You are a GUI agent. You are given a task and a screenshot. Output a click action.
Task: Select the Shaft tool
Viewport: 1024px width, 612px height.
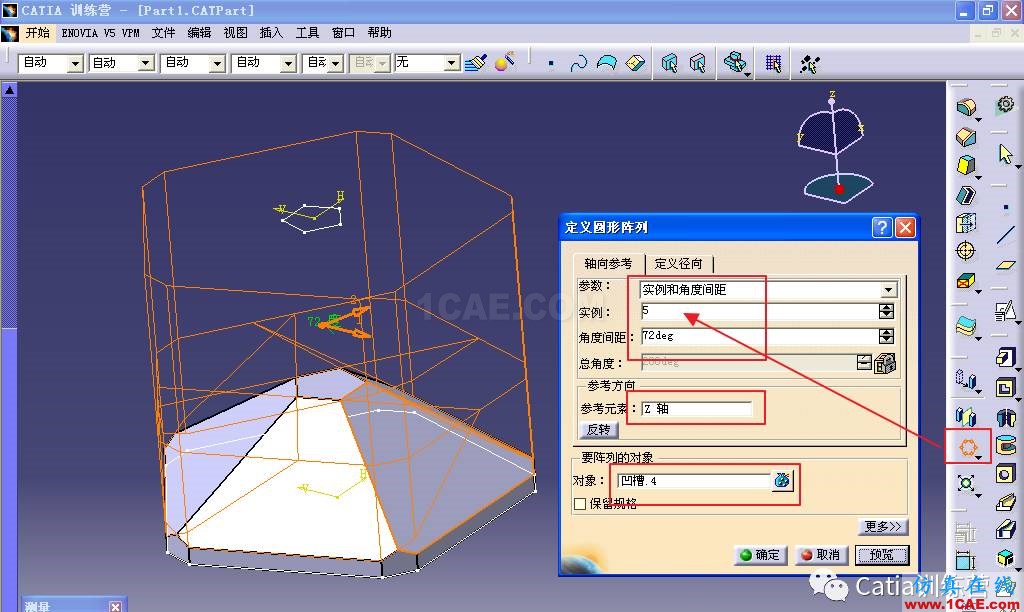(1006, 417)
